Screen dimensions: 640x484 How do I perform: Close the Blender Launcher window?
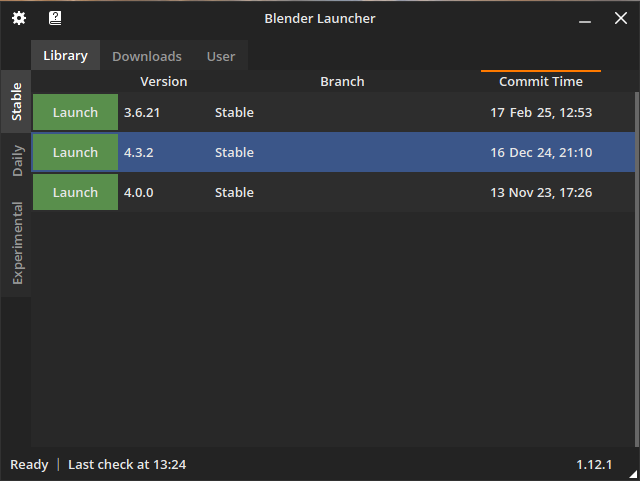point(621,18)
